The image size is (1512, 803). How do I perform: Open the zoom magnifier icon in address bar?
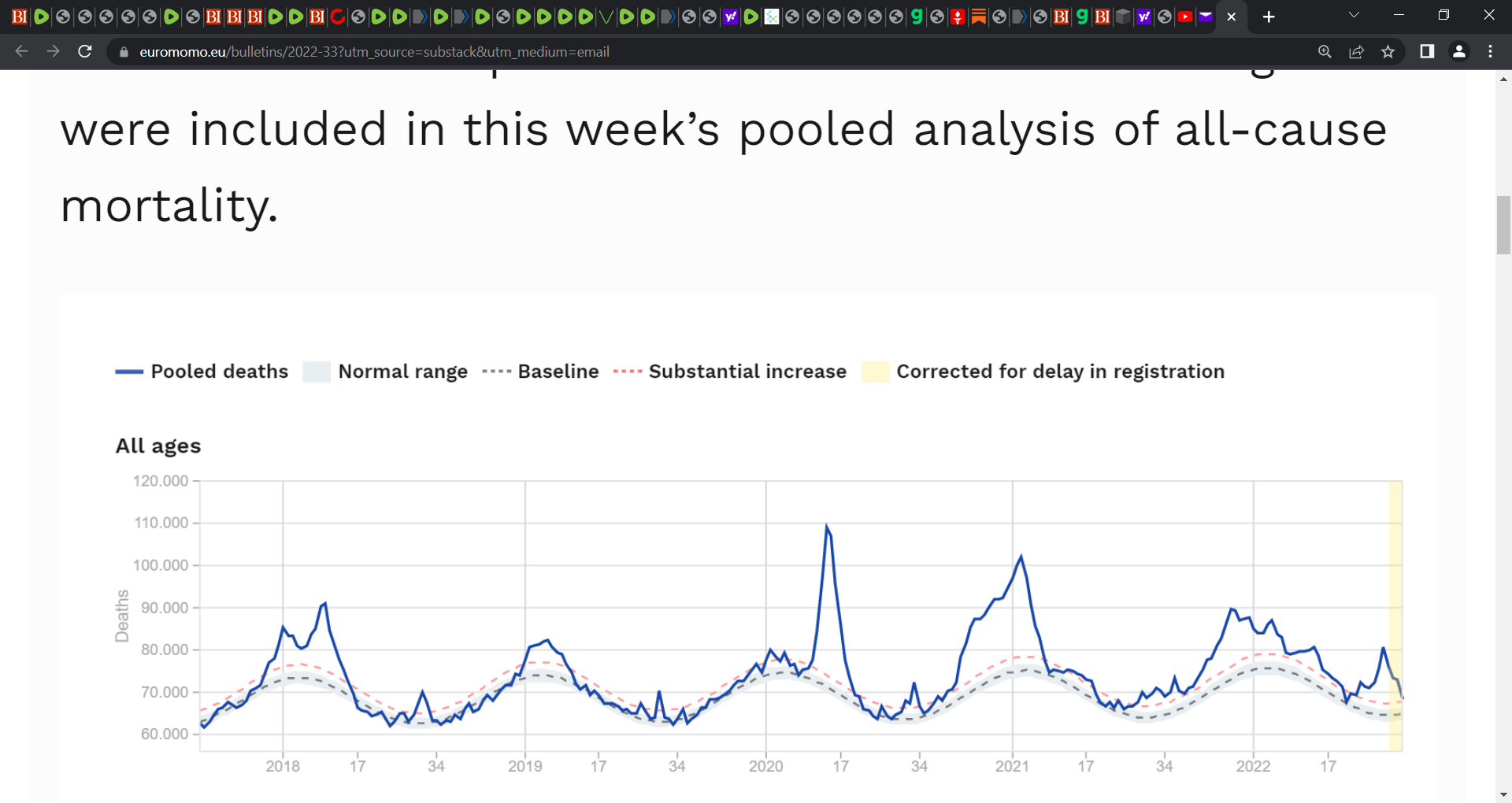1325,51
